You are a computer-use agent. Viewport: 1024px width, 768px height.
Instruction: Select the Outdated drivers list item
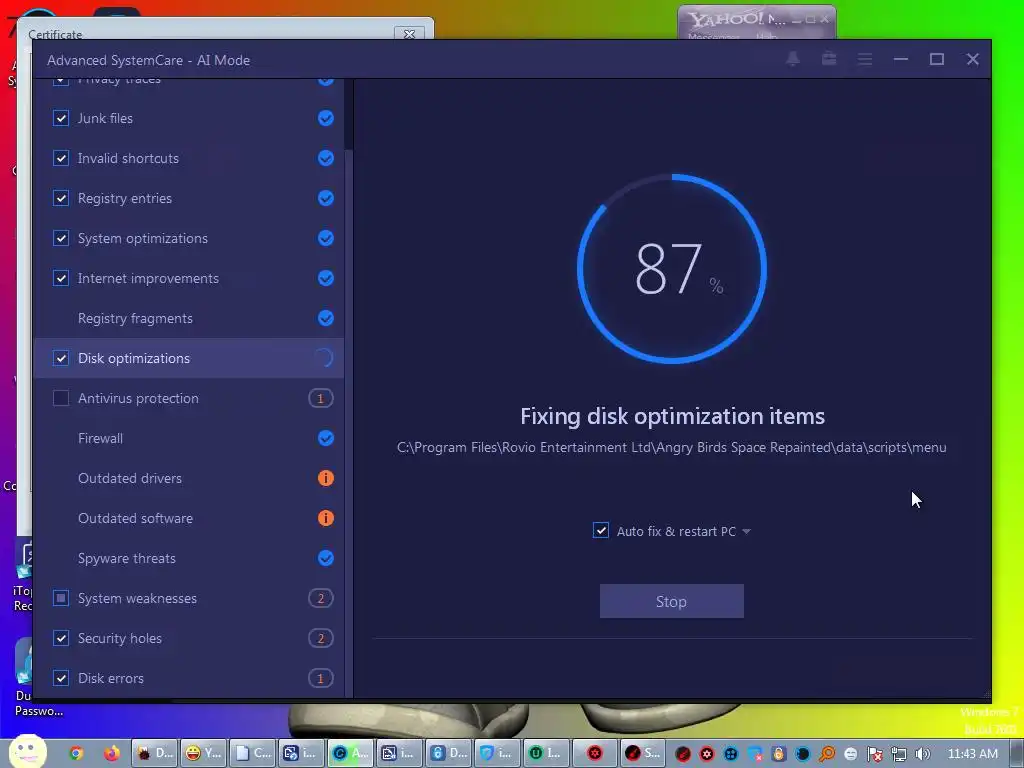[x=189, y=478]
